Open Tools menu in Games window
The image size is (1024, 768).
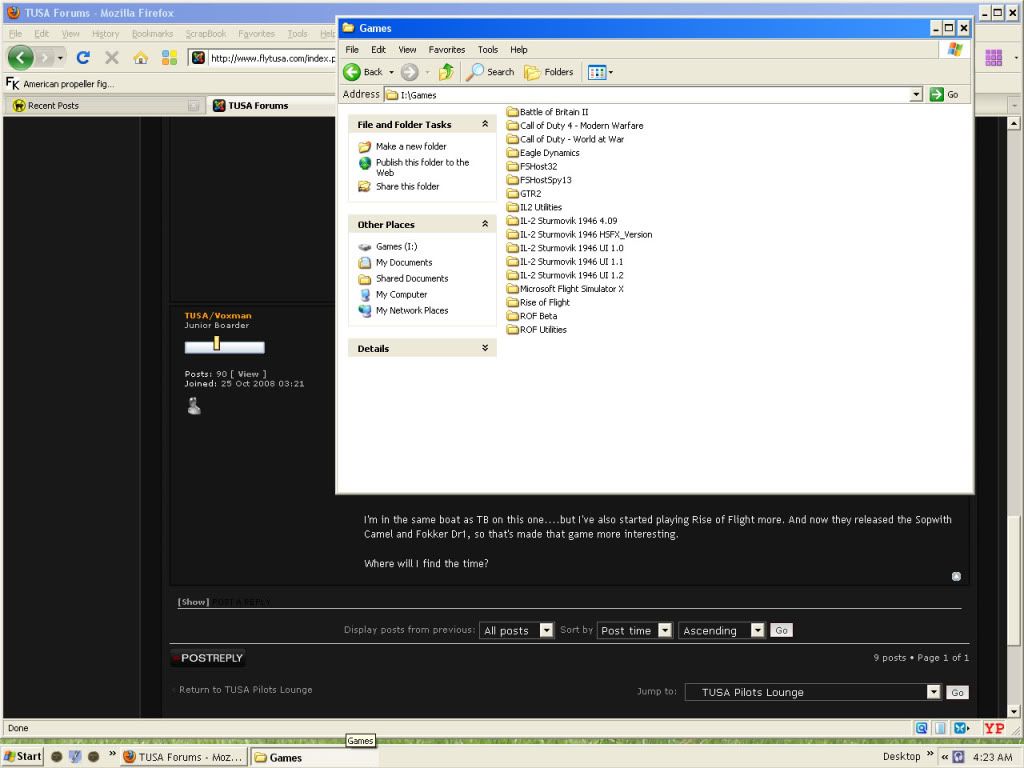coord(488,50)
